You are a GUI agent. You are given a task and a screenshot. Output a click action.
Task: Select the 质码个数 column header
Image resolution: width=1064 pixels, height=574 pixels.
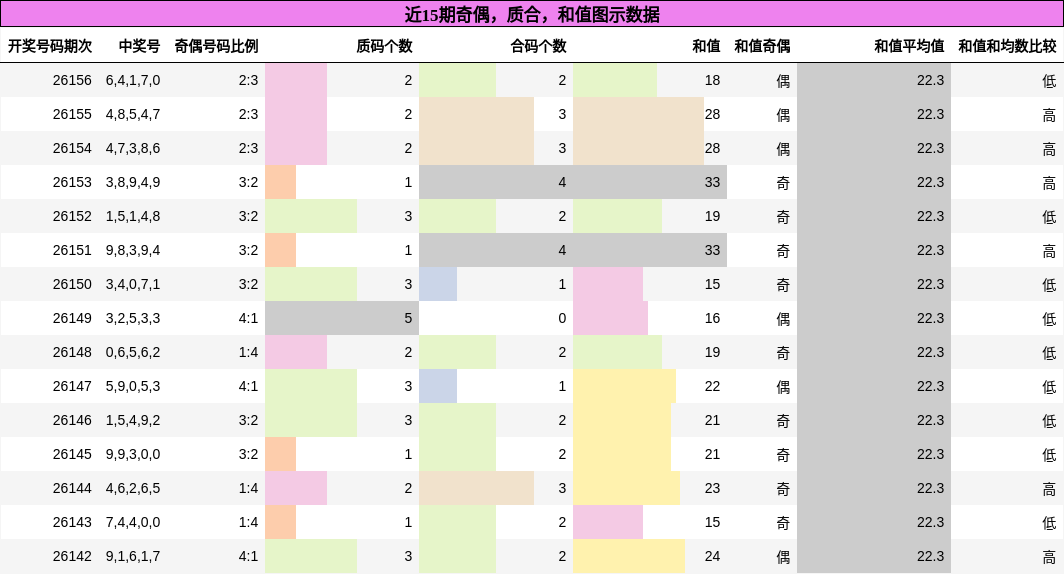384,46
